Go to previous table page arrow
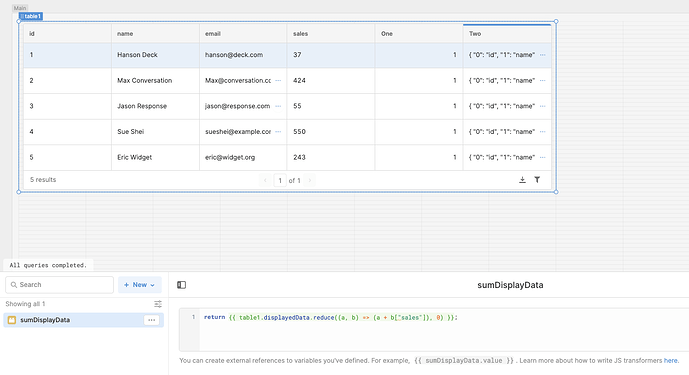The image size is (689, 375). pos(265,180)
